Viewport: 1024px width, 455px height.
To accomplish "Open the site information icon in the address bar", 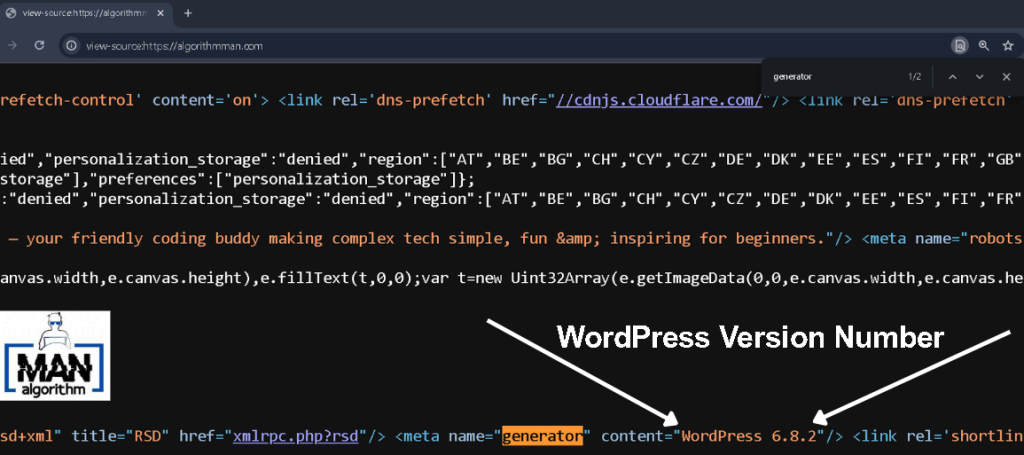I will tap(72, 46).
